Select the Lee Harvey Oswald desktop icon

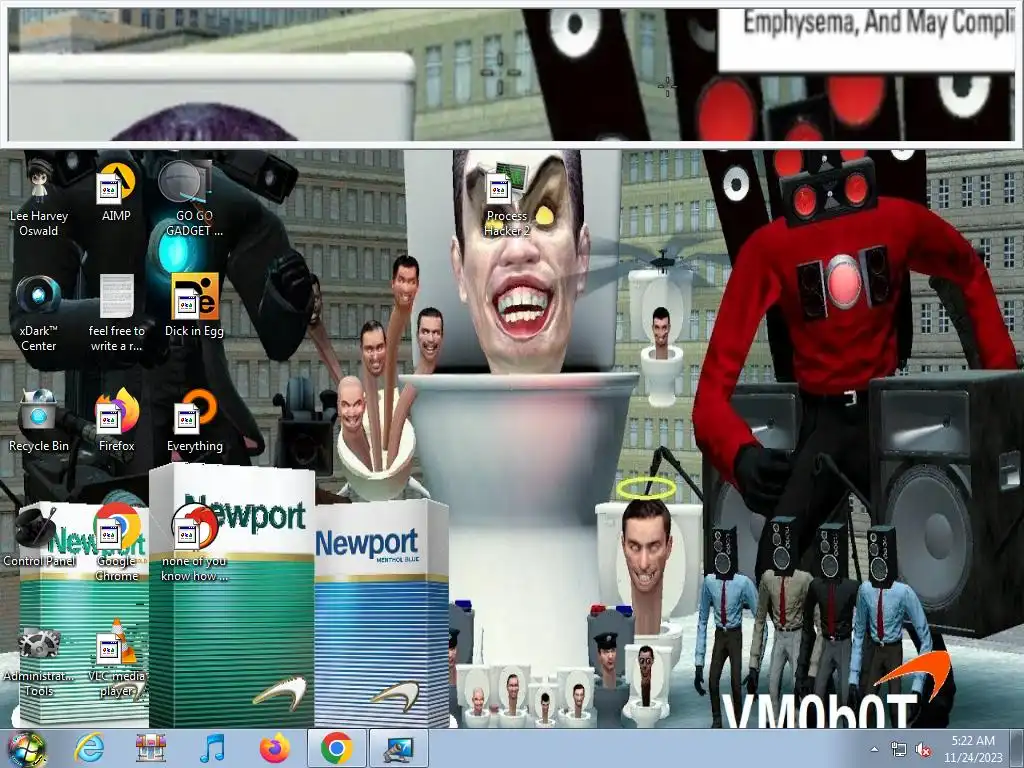[39, 197]
